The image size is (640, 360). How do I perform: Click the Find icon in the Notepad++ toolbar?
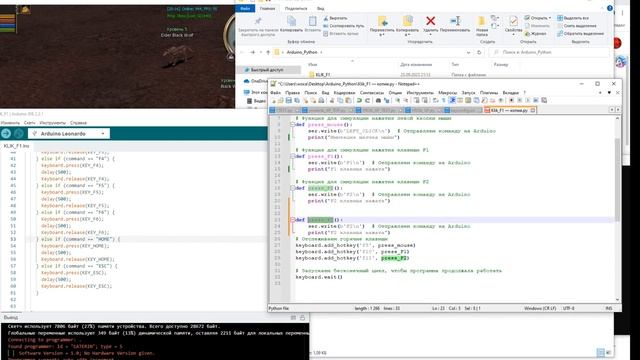(378, 100)
